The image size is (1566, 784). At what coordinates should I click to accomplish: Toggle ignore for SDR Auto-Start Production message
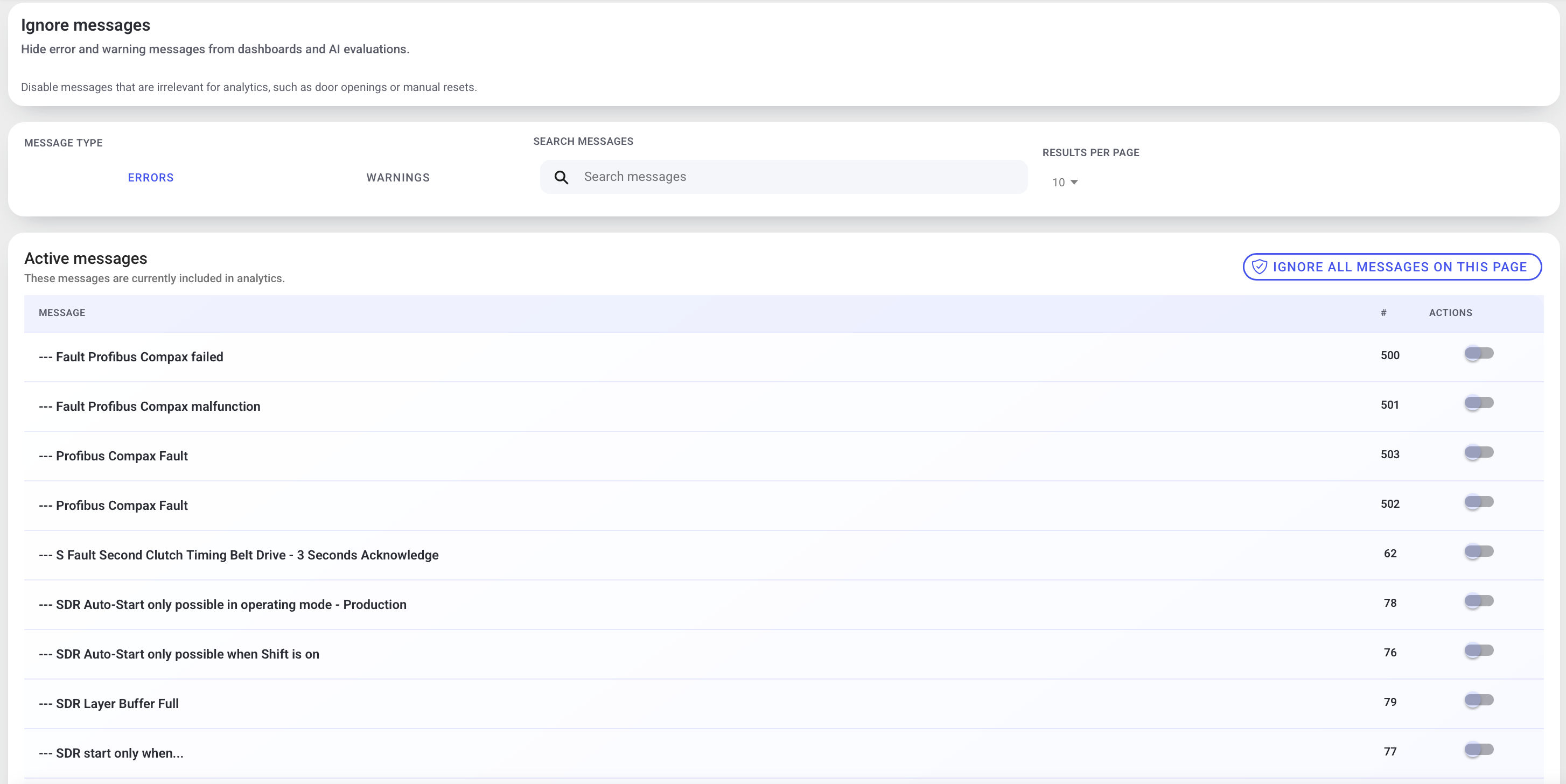1478,601
